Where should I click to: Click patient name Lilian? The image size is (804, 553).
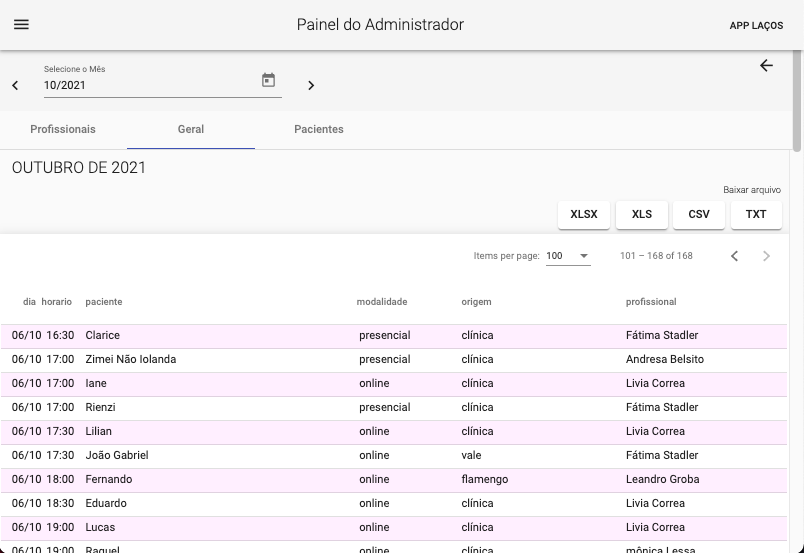(x=98, y=431)
